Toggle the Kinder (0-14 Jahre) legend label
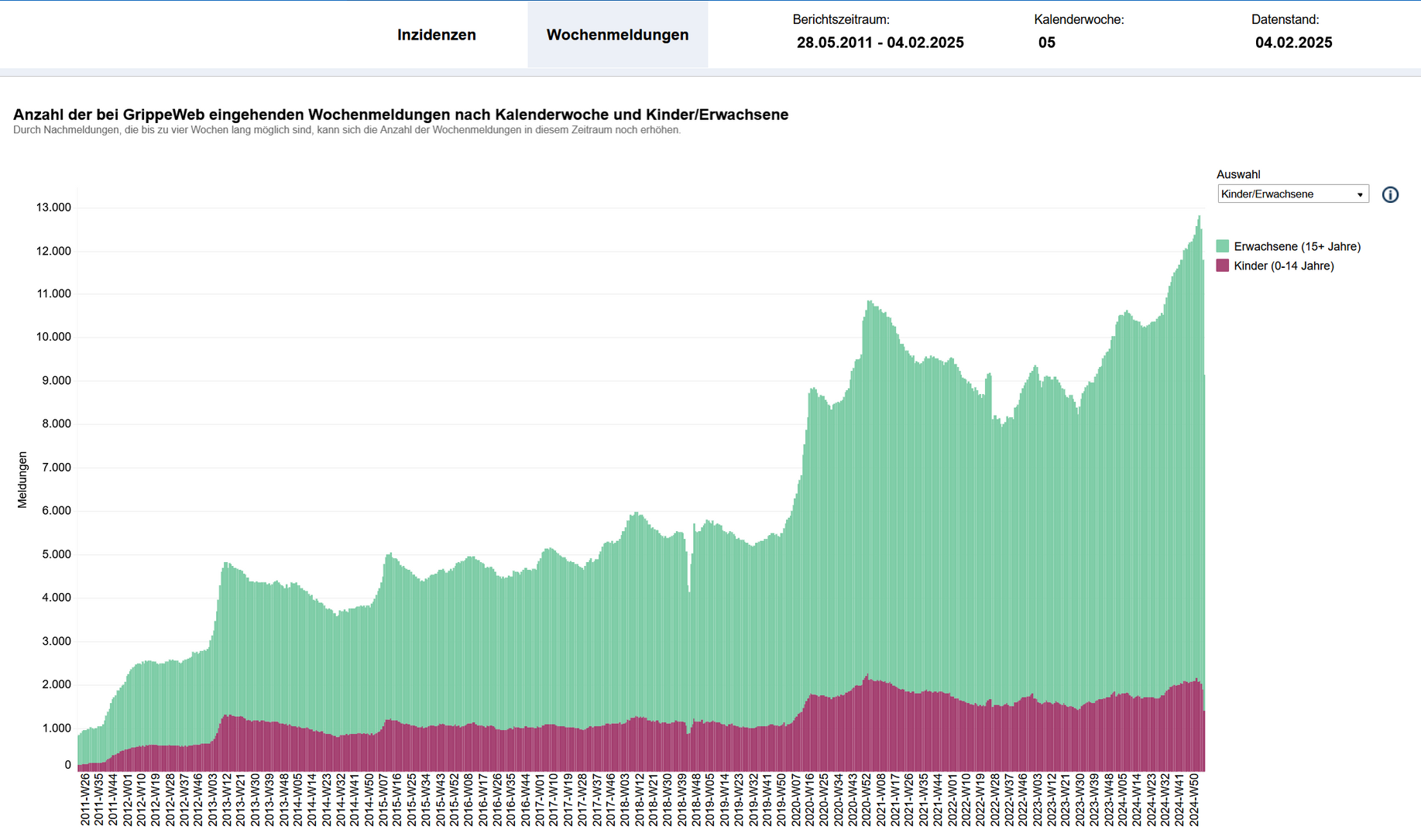 [1284, 266]
